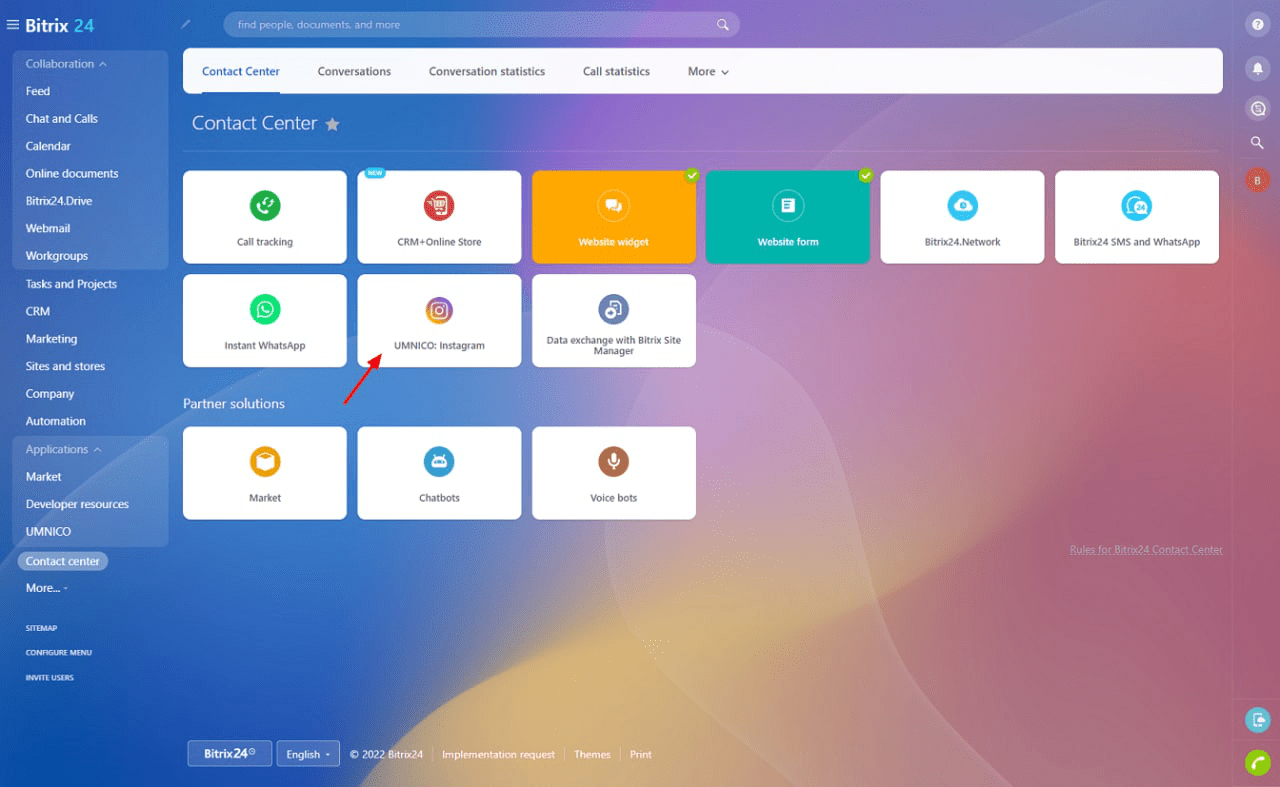
Task: Open the UMNICO: Instagram connector
Action: 439,321
